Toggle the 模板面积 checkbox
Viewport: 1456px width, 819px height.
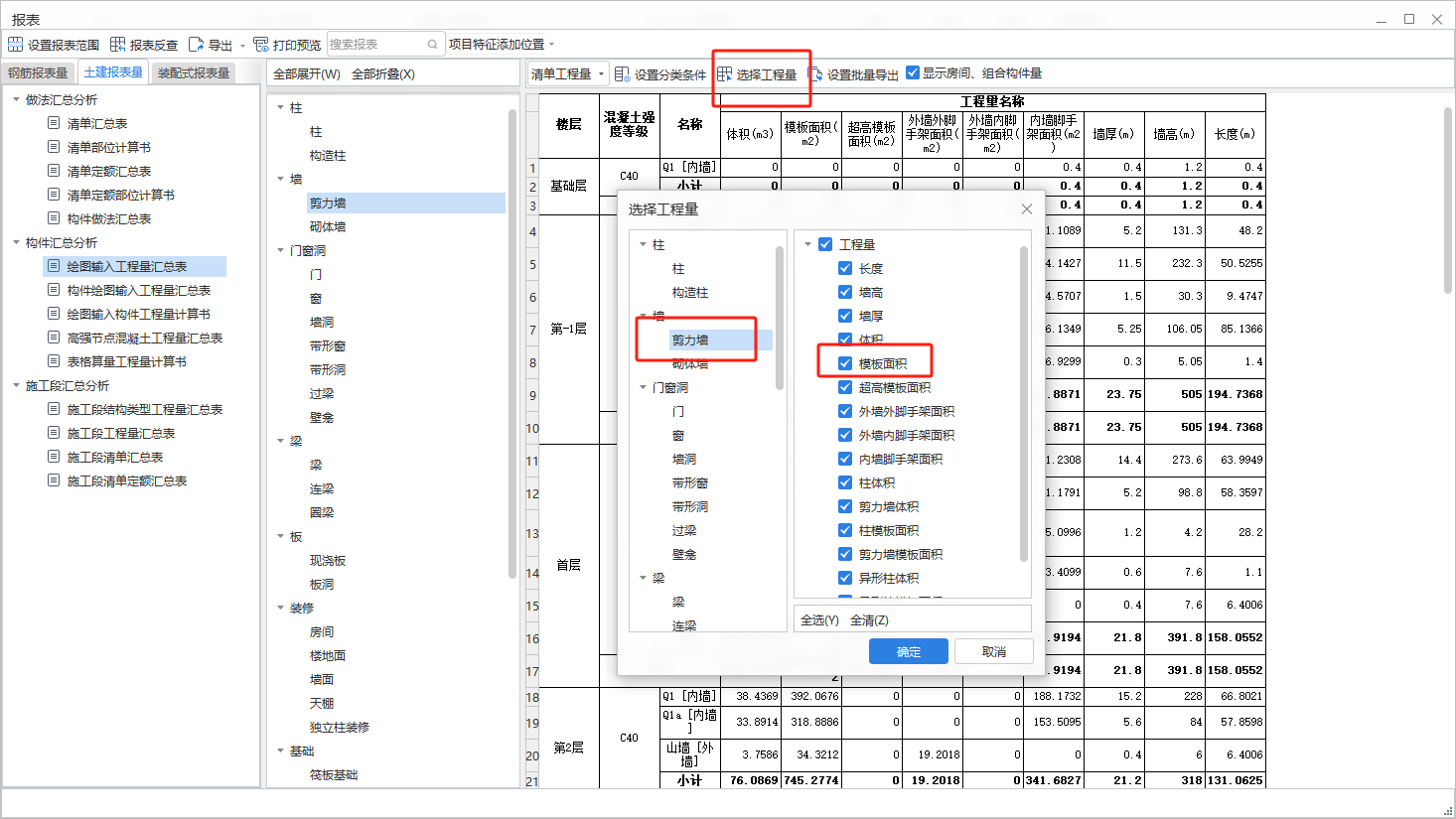(x=845, y=363)
